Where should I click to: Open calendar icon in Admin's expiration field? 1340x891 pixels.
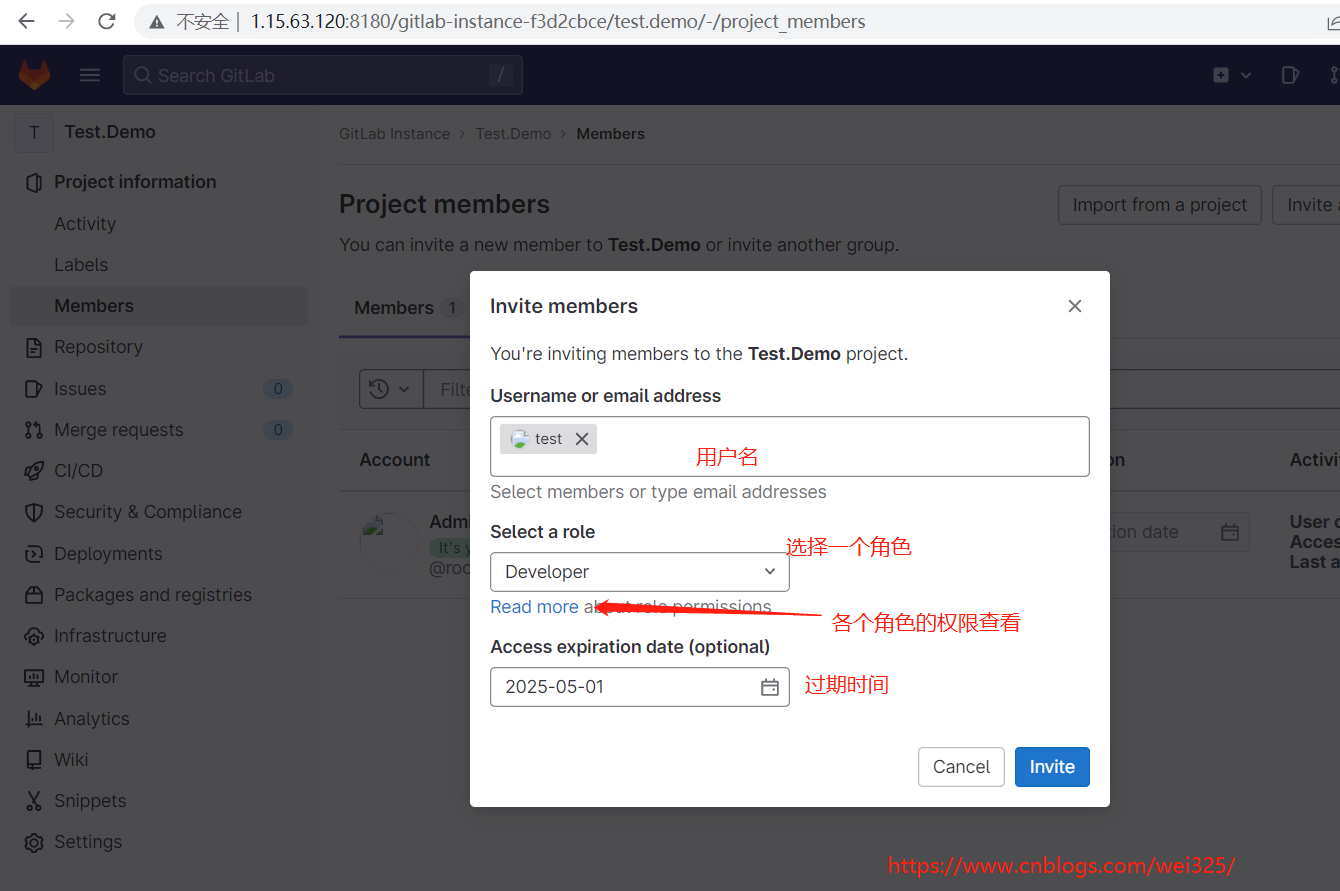(x=1230, y=532)
